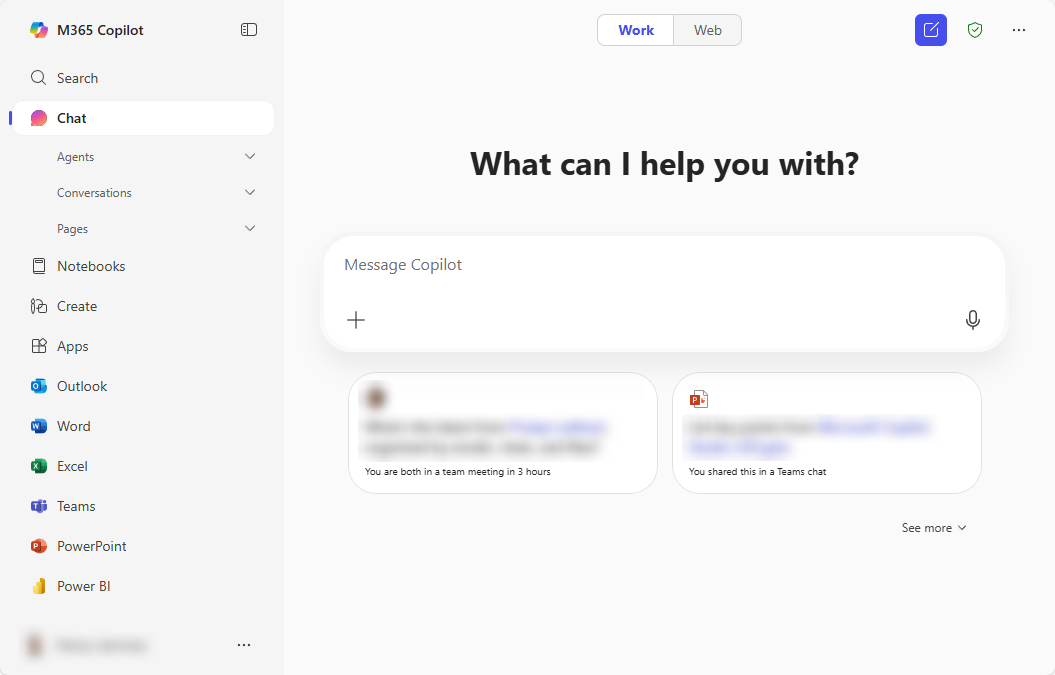Launch Teams from the sidebar
Screen dimensions: 1055x675
[76, 506]
